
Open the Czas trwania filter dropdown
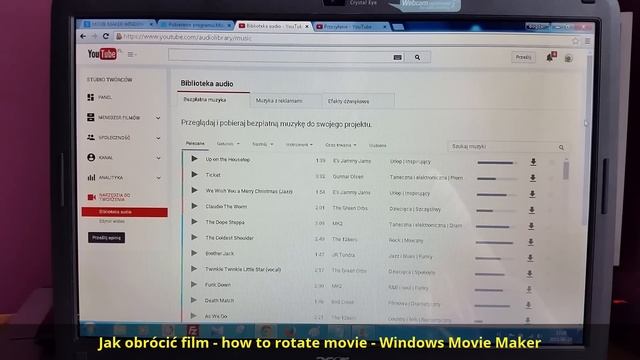[x=340, y=145]
